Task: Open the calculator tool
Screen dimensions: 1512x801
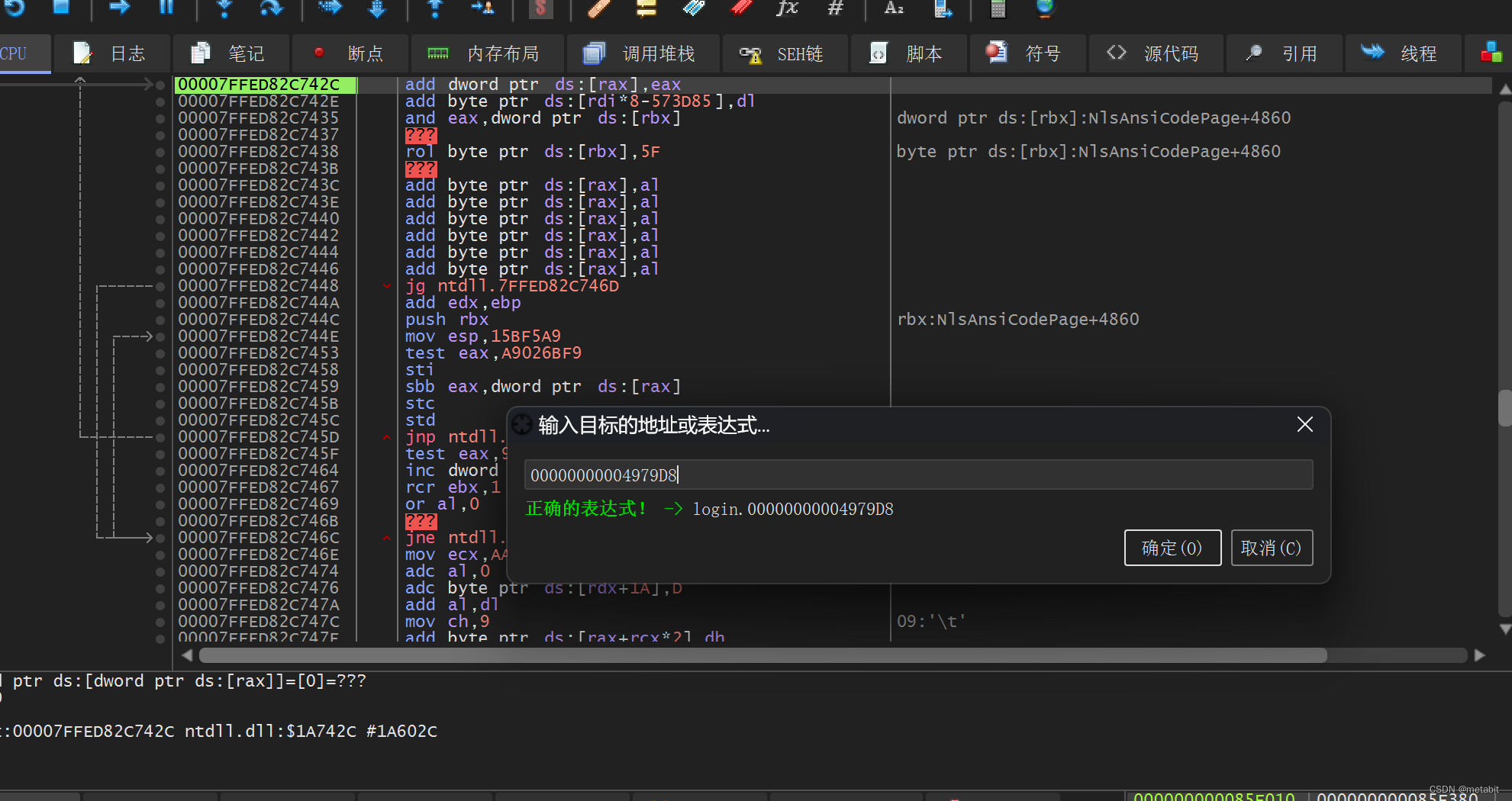Action: 997,10
